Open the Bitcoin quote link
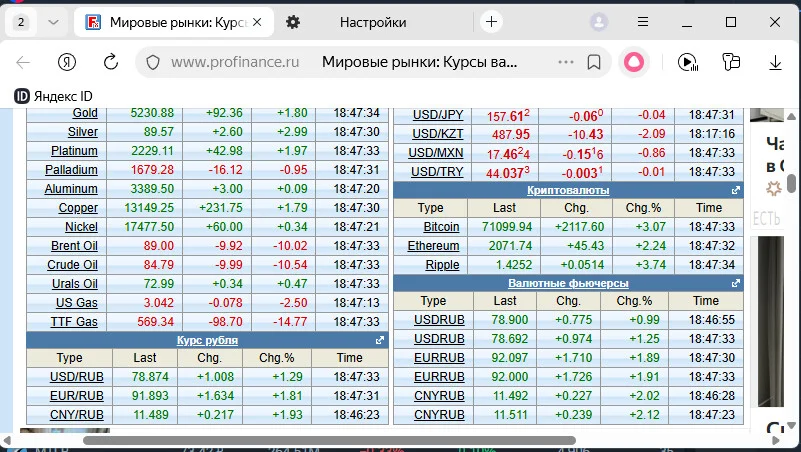Image resolution: width=801 pixels, height=452 pixels. (441, 227)
